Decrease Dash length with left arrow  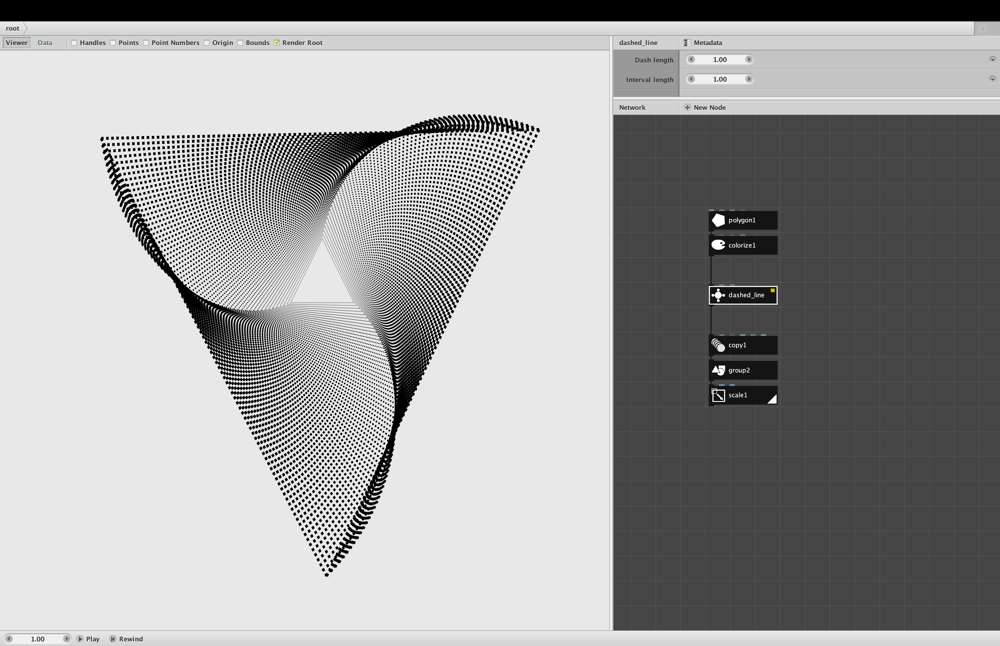691,59
